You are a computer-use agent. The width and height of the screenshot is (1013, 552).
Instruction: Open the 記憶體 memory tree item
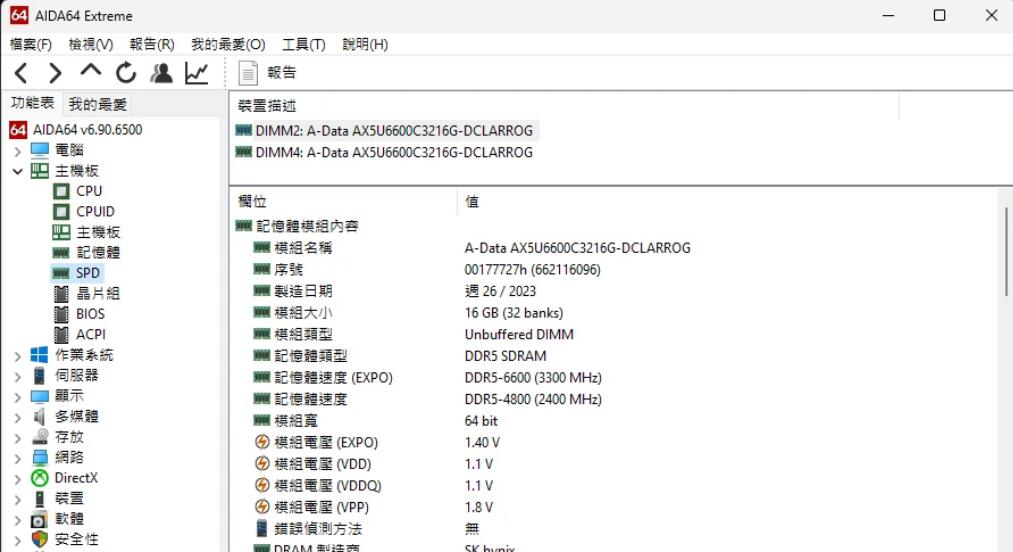(98, 253)
